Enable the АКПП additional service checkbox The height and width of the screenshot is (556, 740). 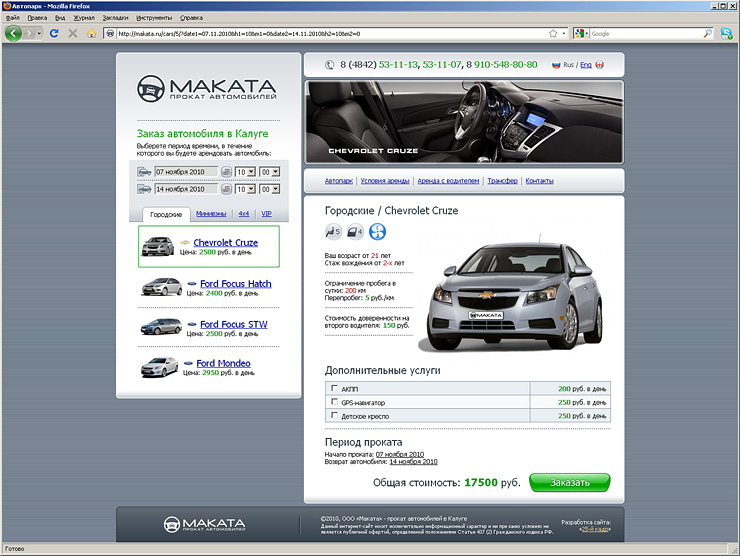pos(334,388)
